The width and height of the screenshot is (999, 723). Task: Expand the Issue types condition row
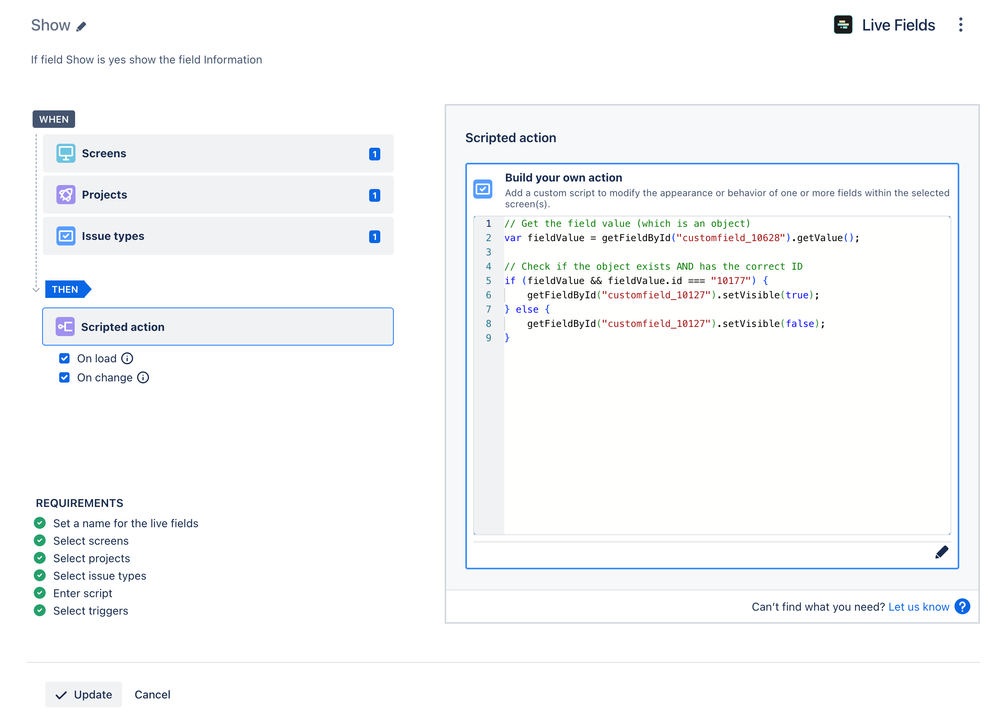point(220,237)
